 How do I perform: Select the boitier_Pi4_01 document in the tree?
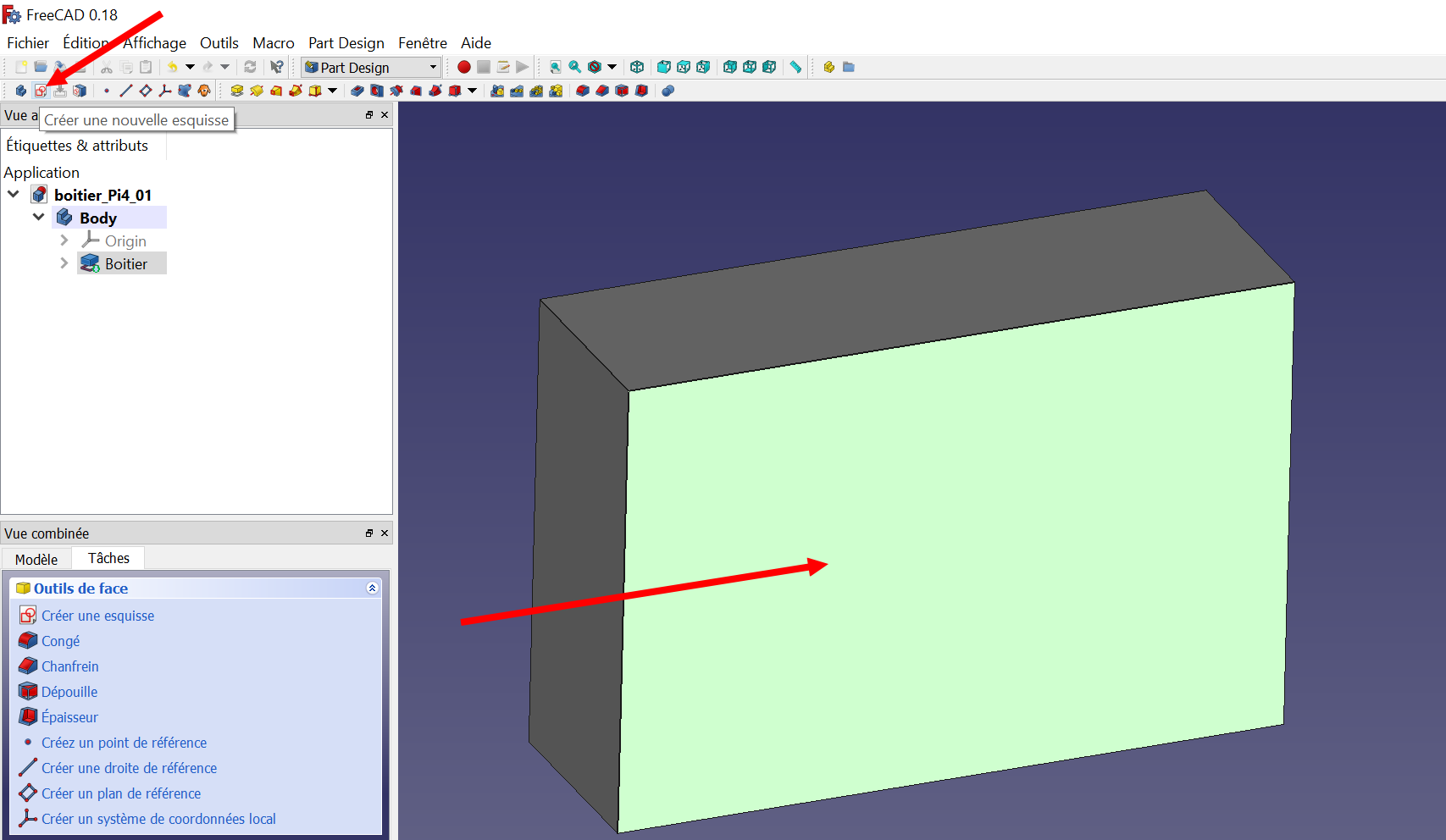[x=102, y=195]
